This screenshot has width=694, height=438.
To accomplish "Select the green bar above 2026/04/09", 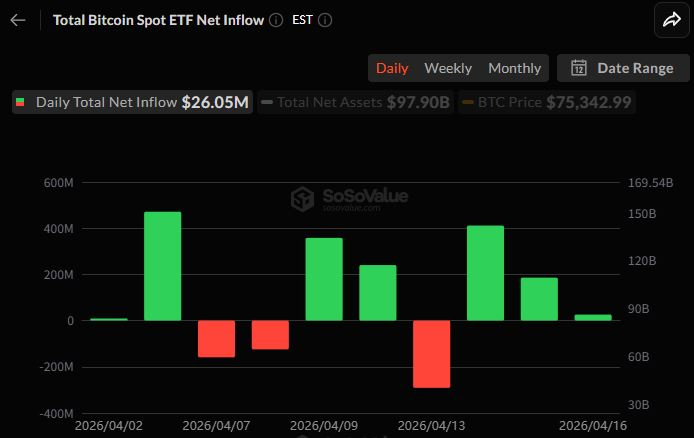I will point(324,279).
